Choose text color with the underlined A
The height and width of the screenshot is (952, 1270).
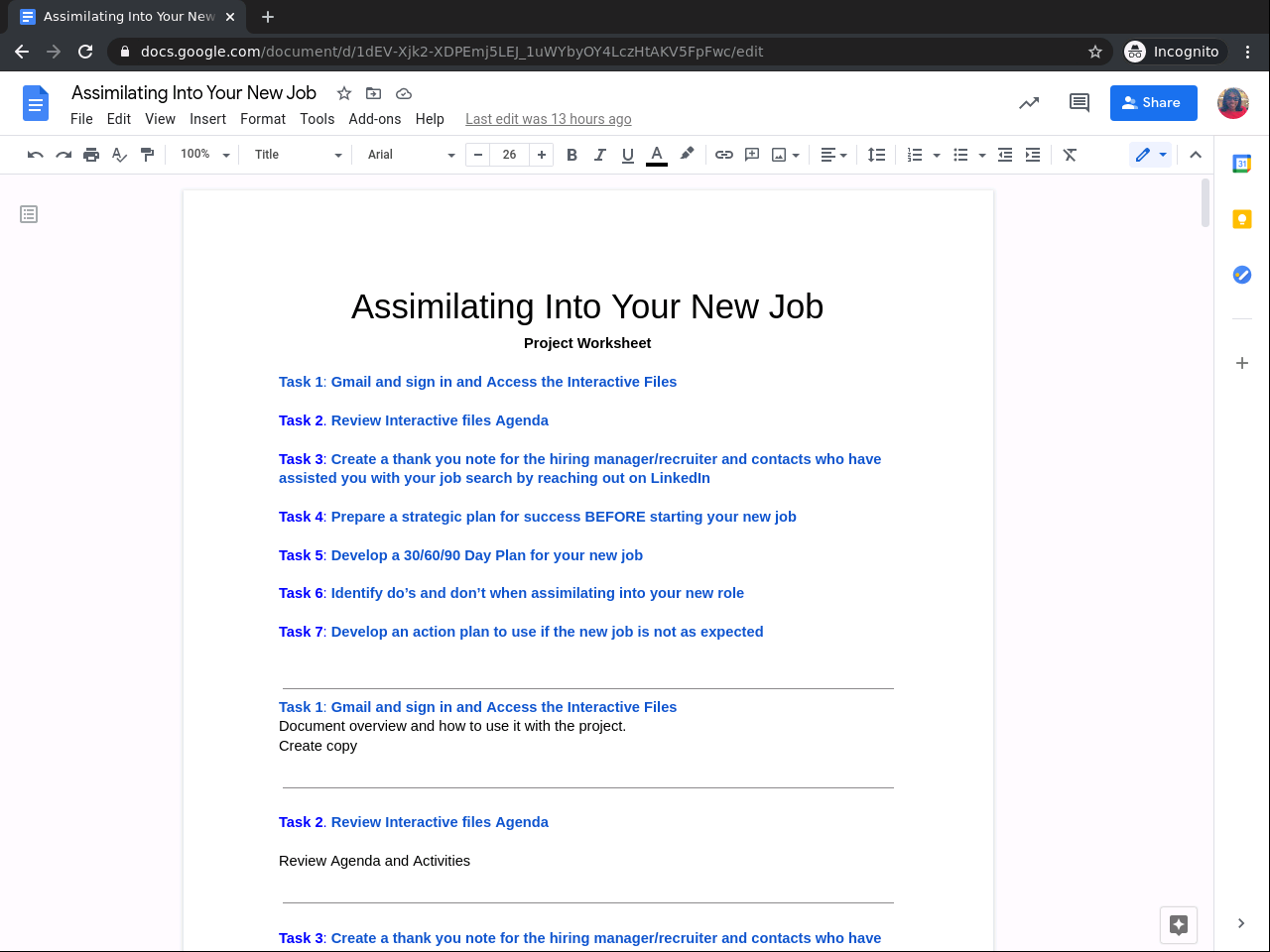tap(656, 155)
